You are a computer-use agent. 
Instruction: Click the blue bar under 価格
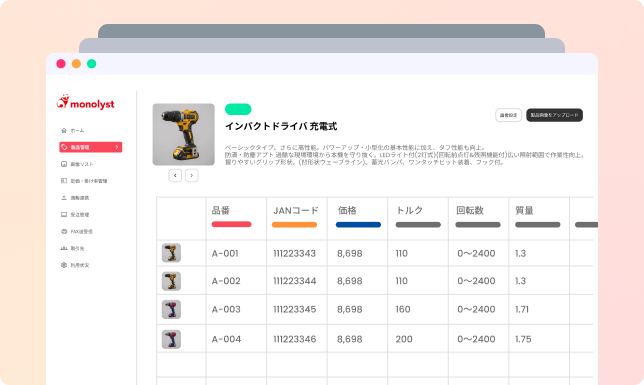[x=358, y=224]
